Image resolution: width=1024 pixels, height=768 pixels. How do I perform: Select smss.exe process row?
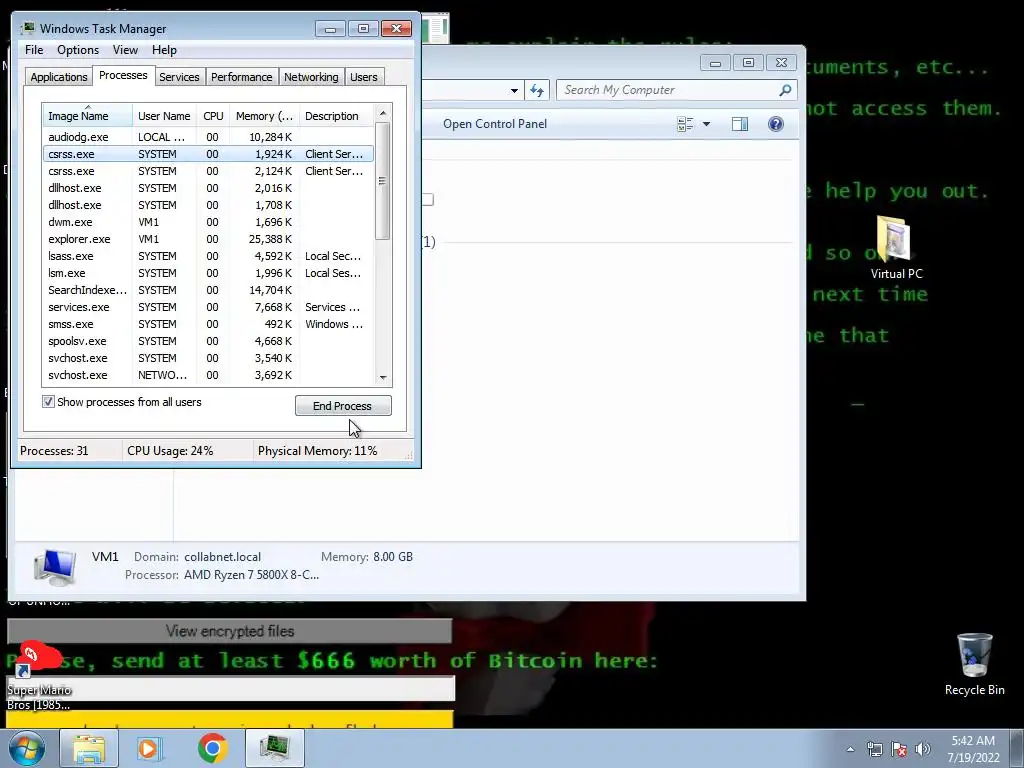(x=208, y=324)
